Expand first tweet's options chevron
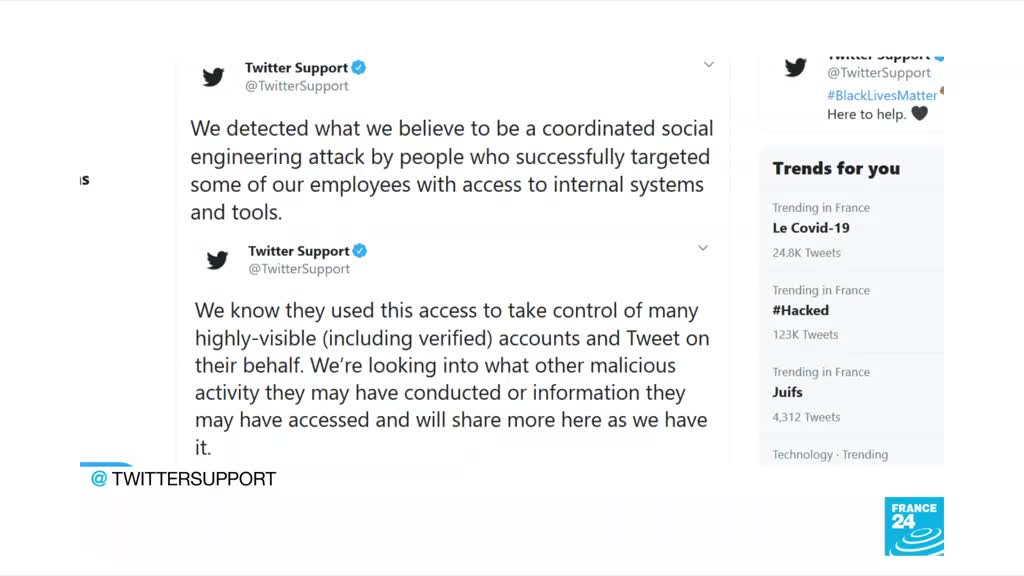 pos(708,65)
